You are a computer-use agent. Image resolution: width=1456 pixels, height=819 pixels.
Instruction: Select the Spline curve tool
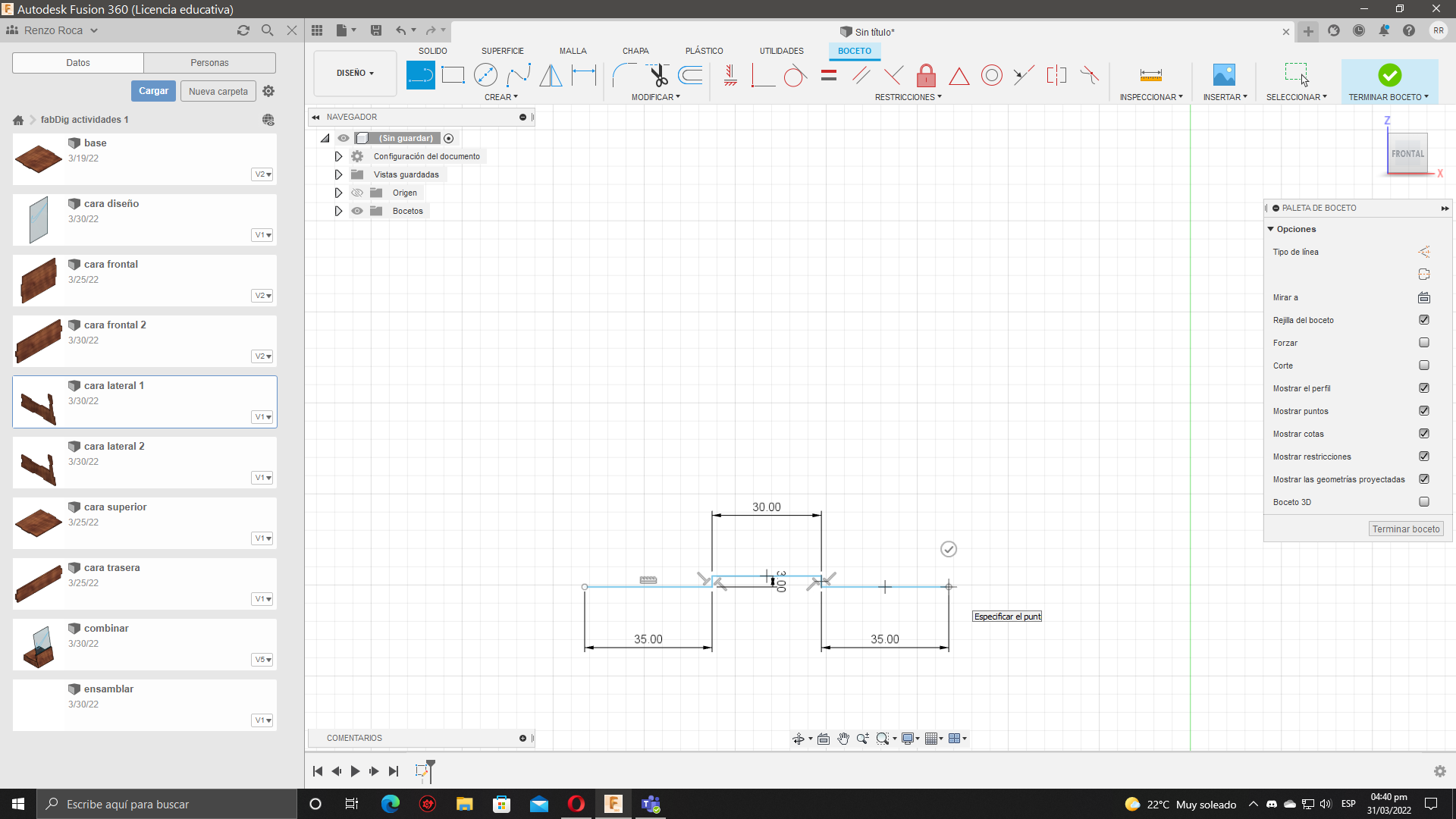(x=519, y=75)
